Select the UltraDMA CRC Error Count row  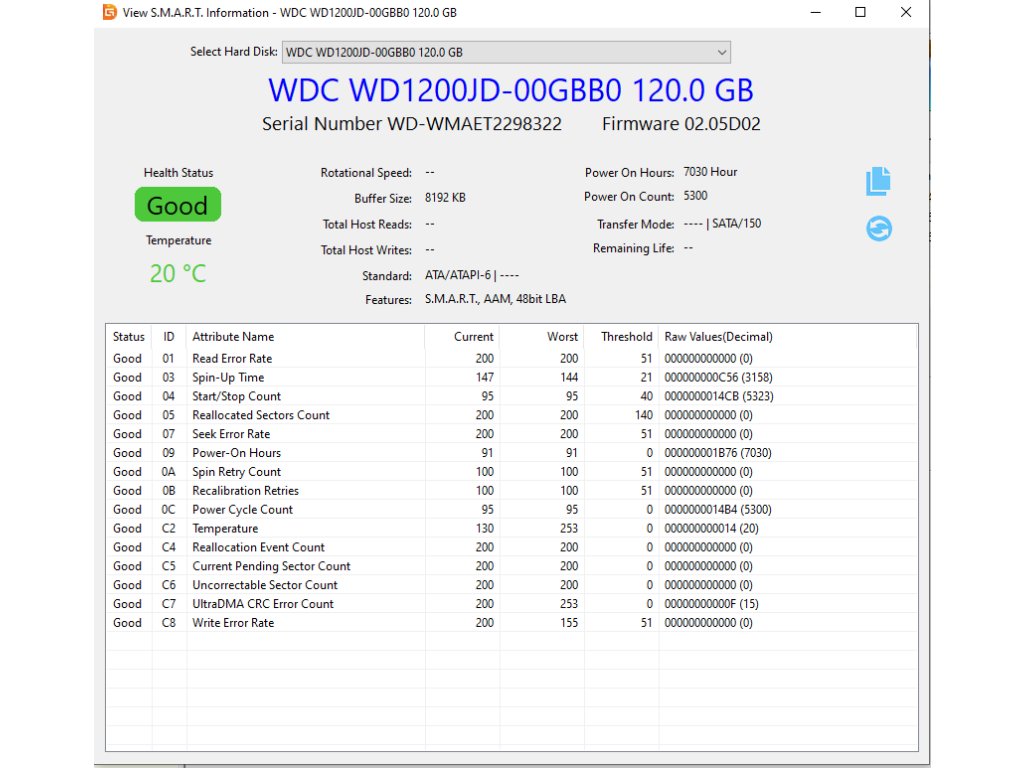click(x=263, y=604)
